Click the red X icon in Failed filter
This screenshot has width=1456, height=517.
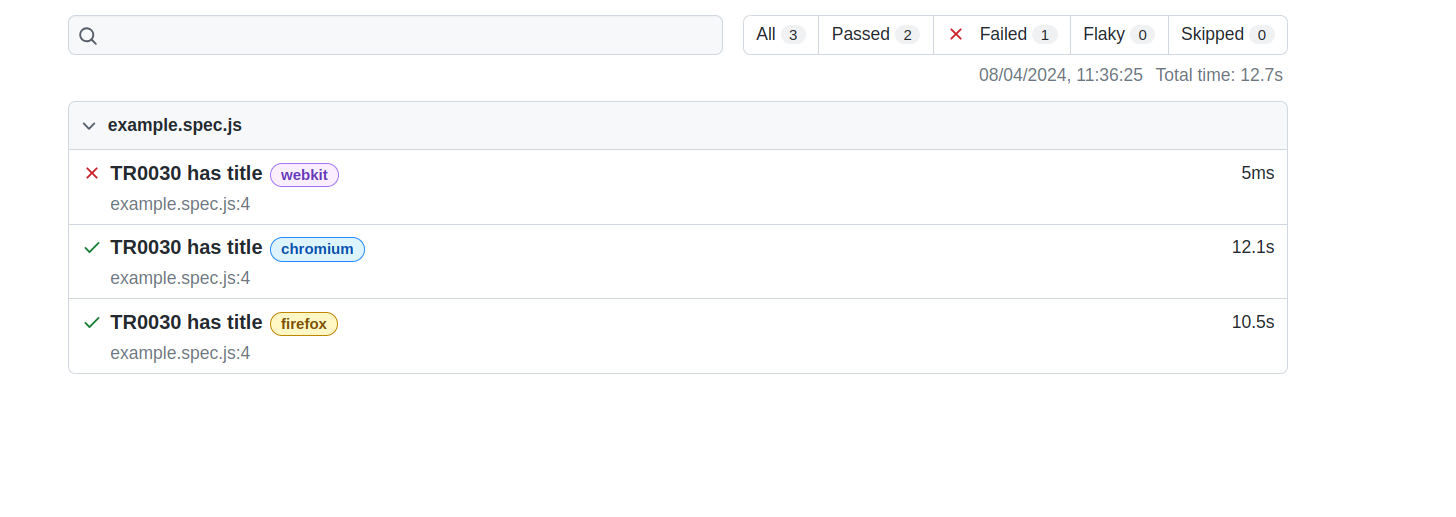coord(956,34)
